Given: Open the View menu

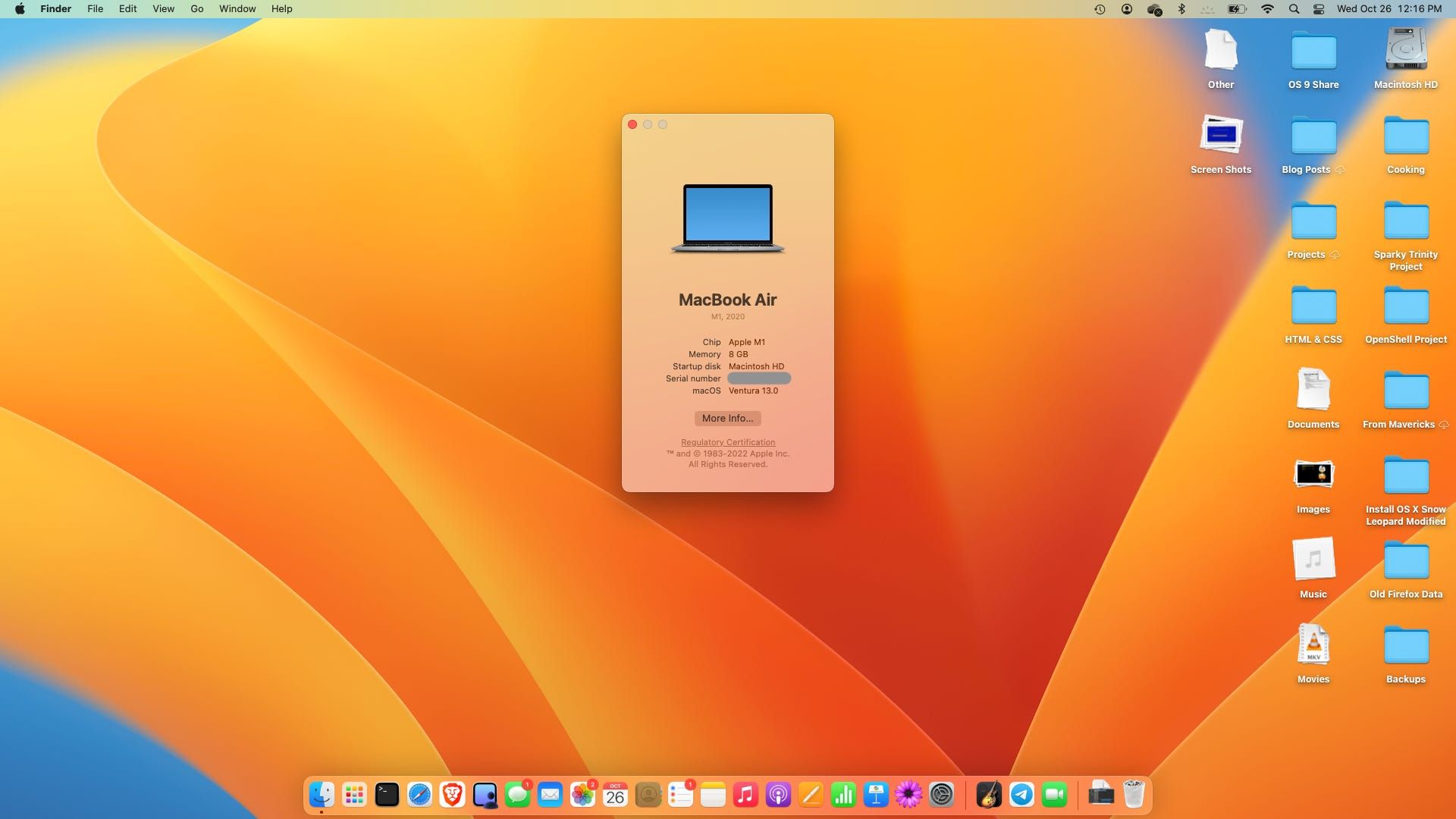Looking at the screenshot, I should click(x=163, y=9).
